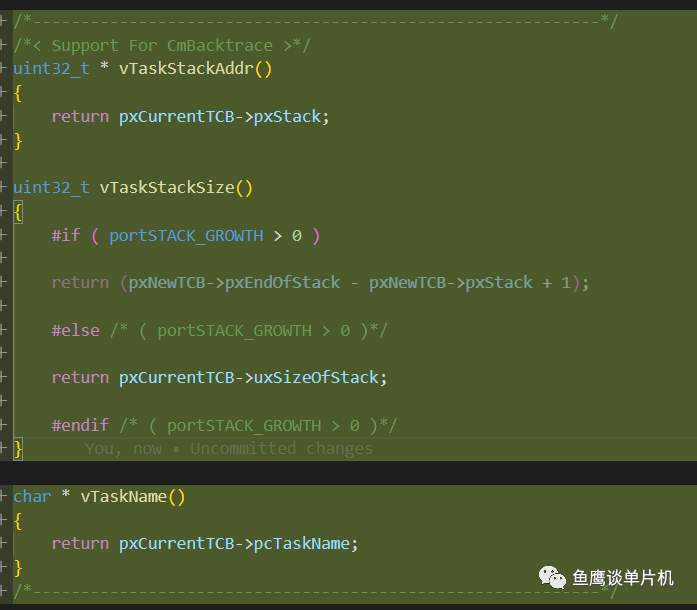
Task: Click the char return type of vTaskName
Action: click(32, 497)
